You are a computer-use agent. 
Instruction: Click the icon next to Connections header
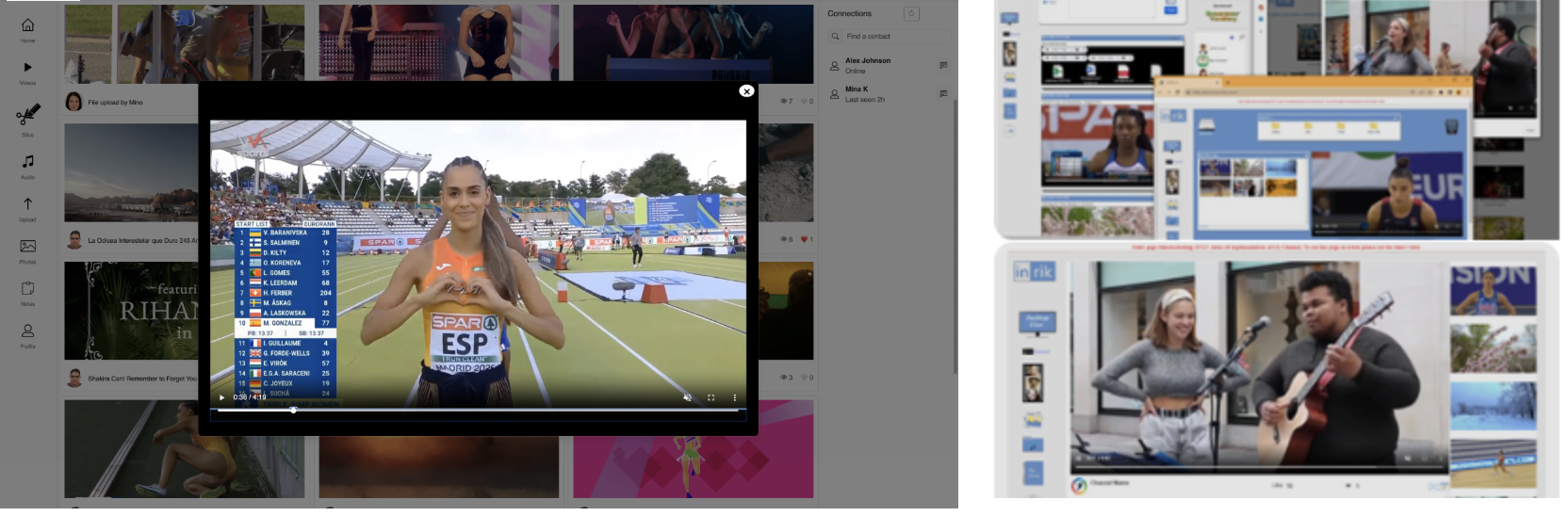[910, 13]
